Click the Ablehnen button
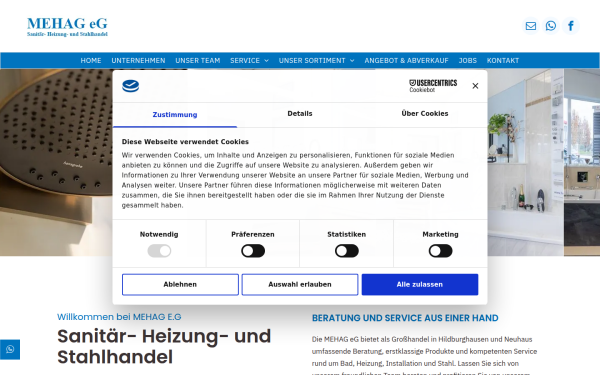 [180, 284]
